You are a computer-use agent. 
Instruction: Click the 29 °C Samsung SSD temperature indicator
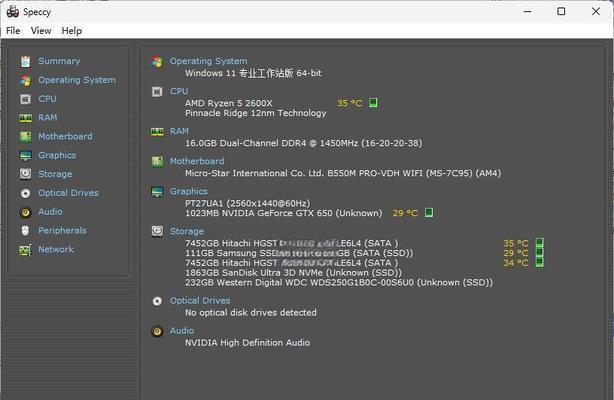tap(540, 253)
